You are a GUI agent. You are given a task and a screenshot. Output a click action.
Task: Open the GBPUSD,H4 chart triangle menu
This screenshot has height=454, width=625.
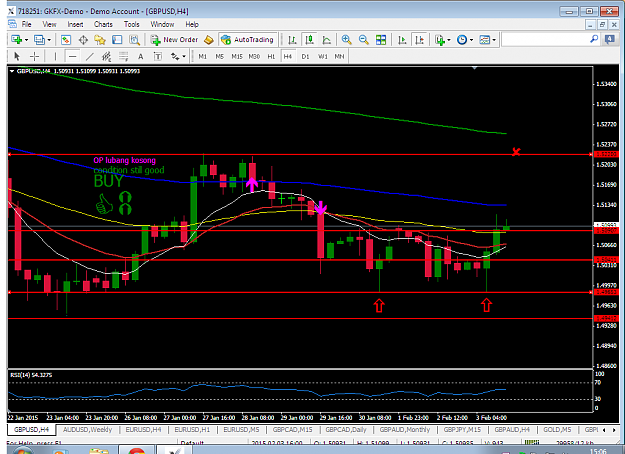point(12,71)
